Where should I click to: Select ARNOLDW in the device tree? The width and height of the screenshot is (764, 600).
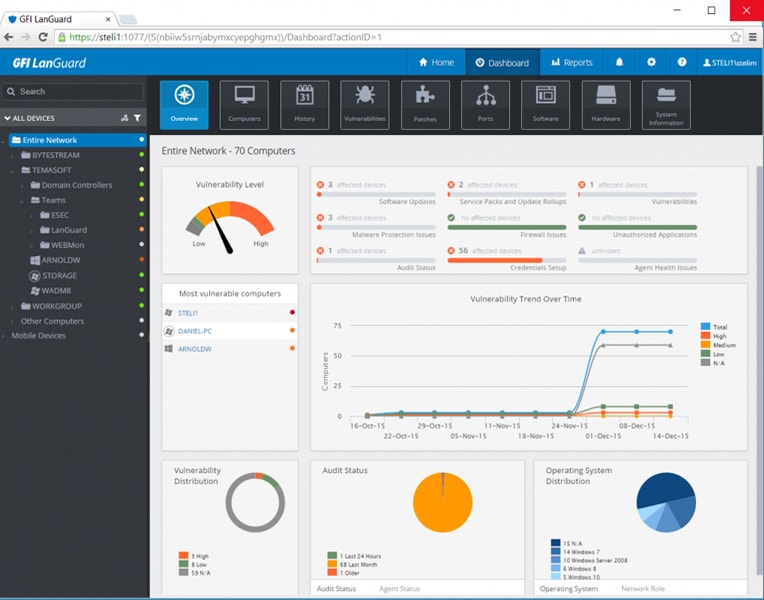(60, 260)
